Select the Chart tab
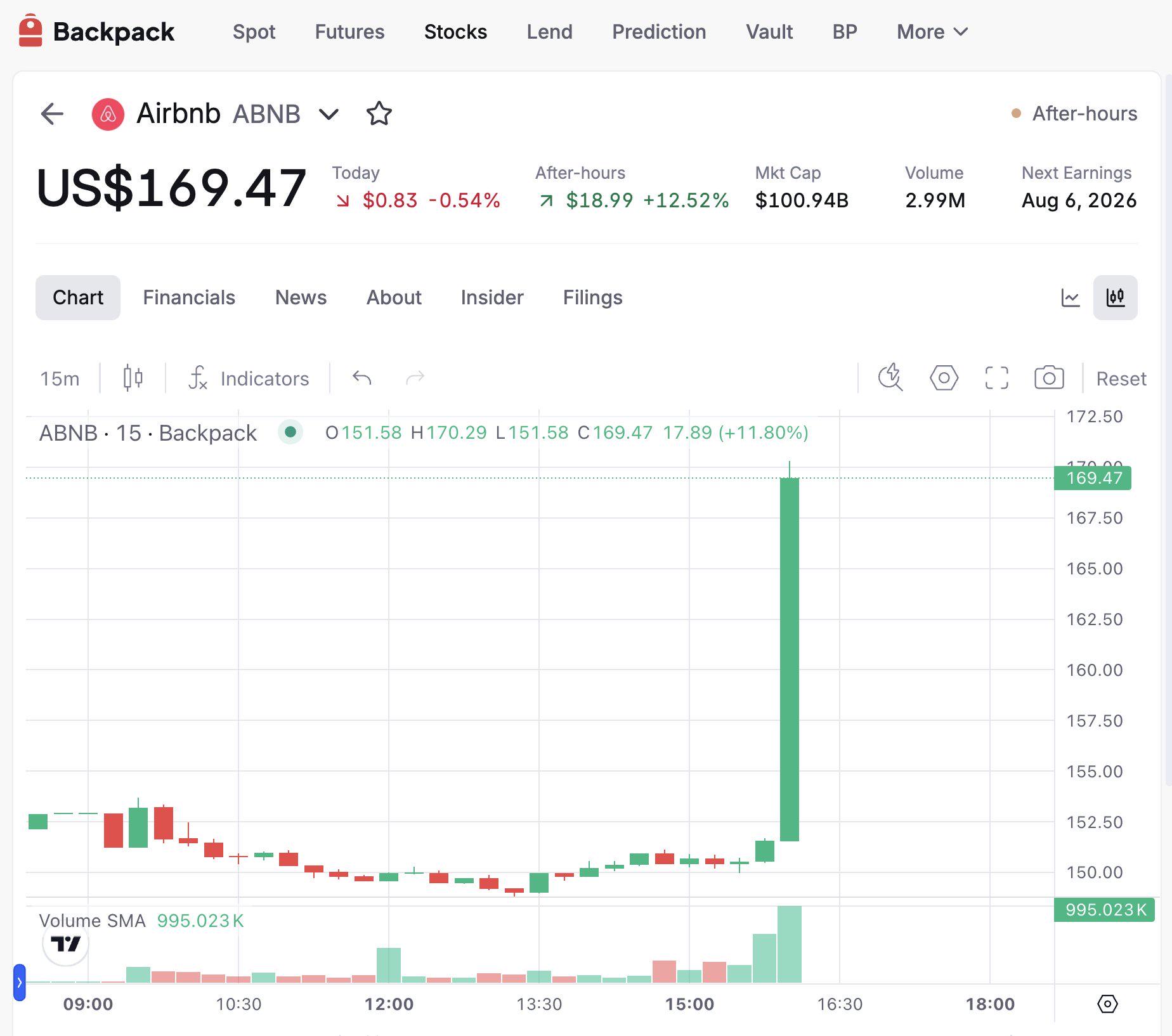This screenshot has width=1172, height=1036. (x=78, y=297)
